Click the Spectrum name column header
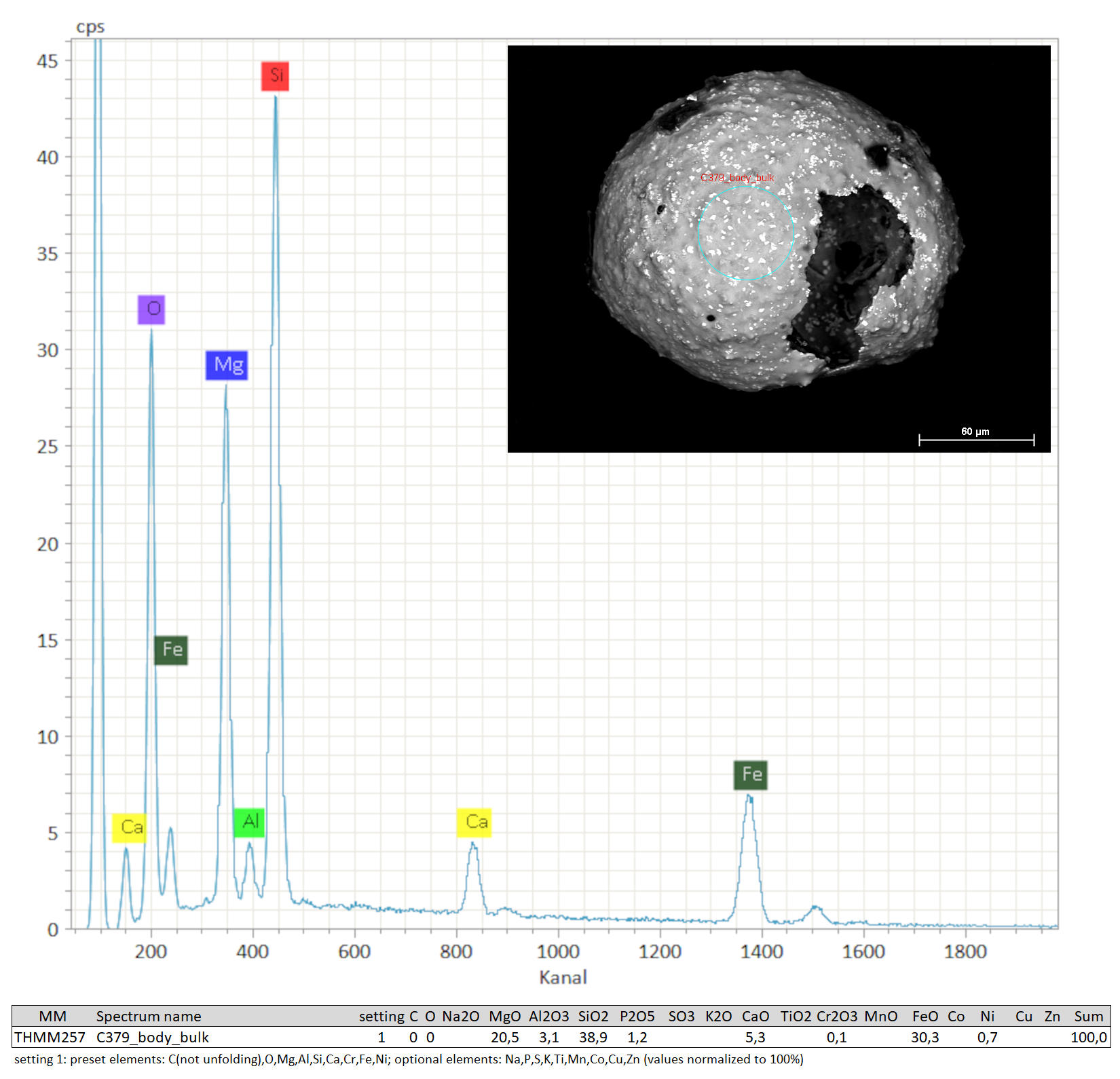Screen dimensions: 1120x1079 click(x=149, y=1016)
